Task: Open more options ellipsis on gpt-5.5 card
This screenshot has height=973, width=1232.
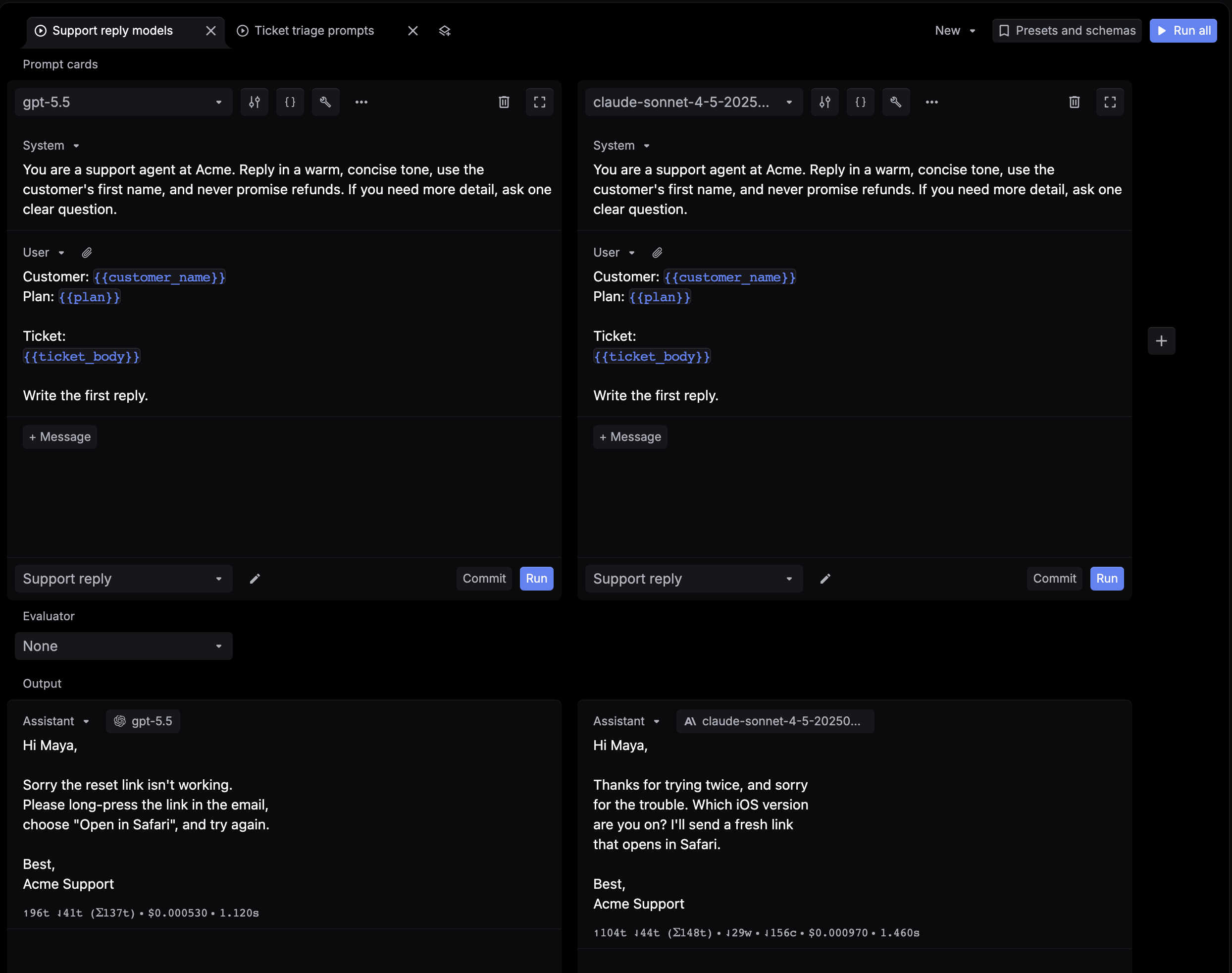Action: pos(361,102)
